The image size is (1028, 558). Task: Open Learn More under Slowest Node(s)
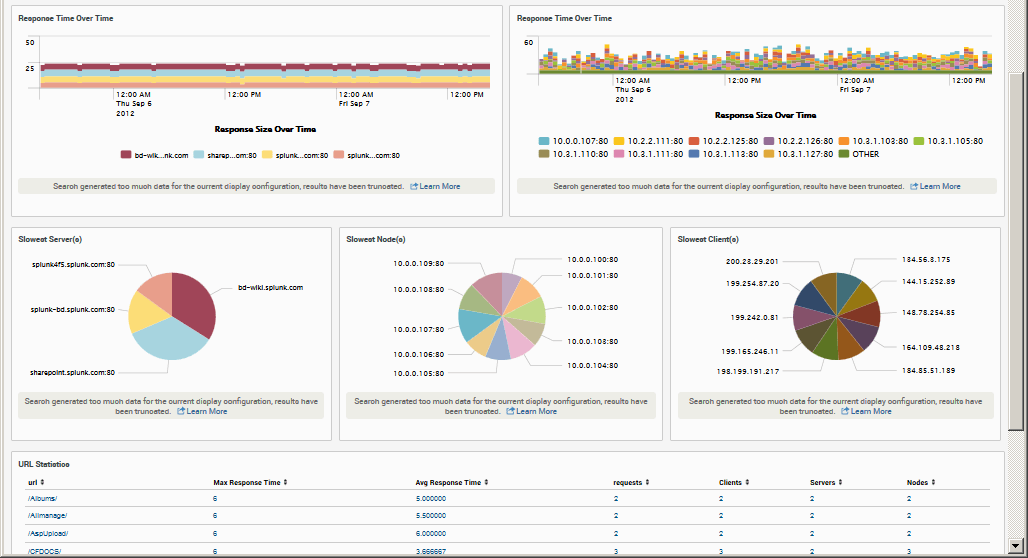(x=532, y=411)
